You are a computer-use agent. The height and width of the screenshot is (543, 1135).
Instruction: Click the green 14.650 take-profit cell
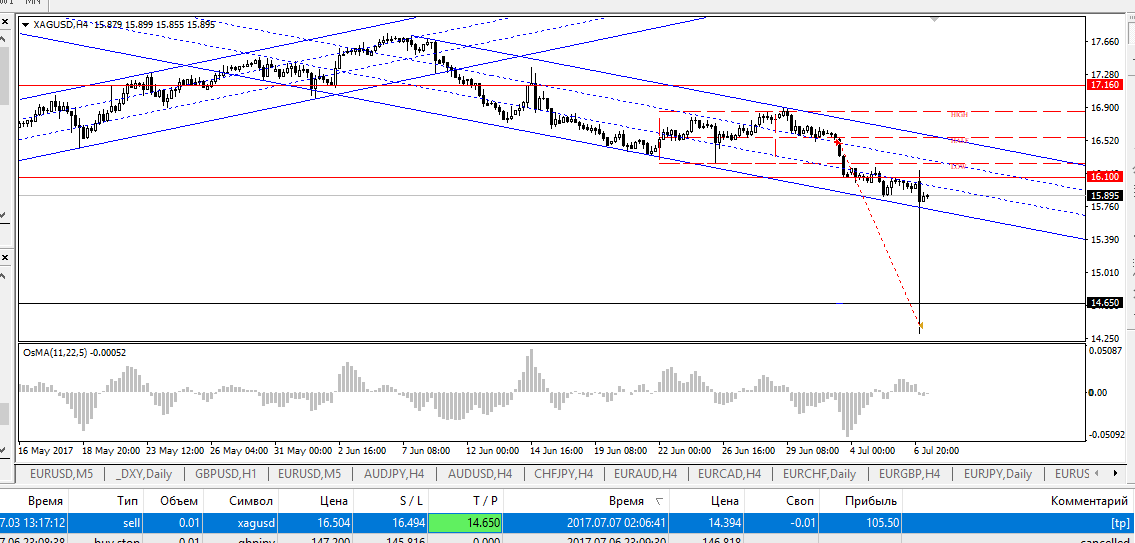(x=466, y=522)
